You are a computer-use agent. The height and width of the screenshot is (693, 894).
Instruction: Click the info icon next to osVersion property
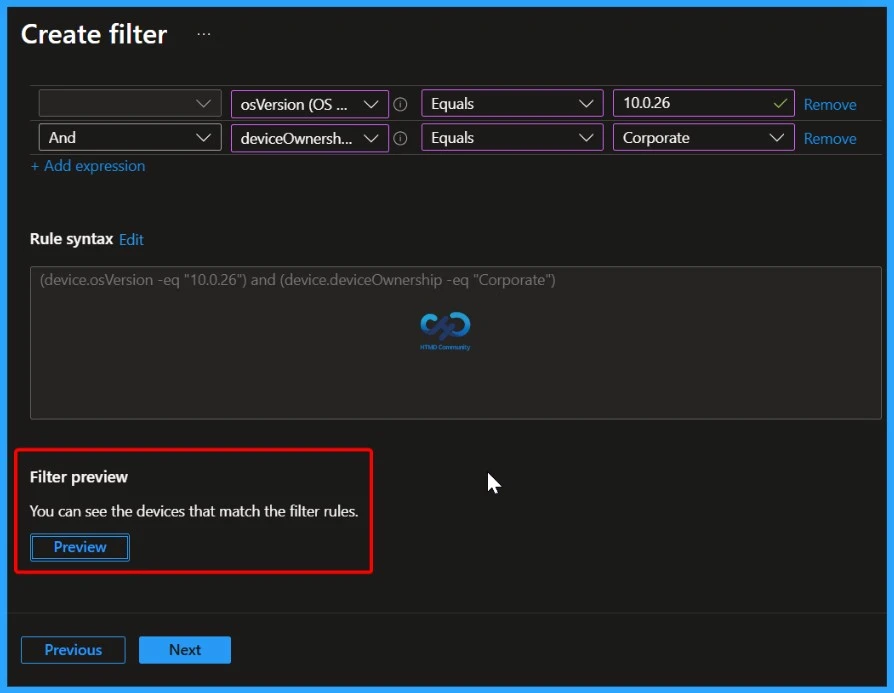click(x=400, y=103)
